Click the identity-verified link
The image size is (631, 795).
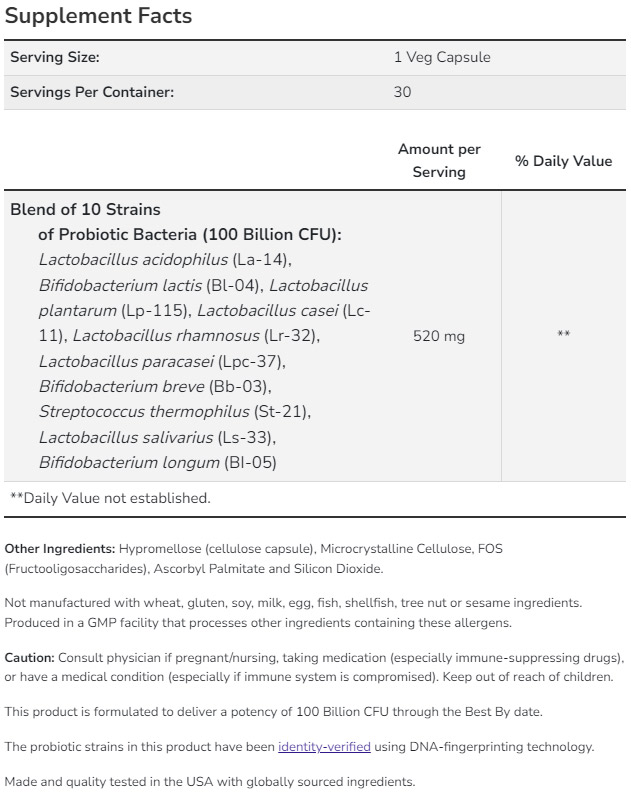pyautogui.click(x=324, y=746)
